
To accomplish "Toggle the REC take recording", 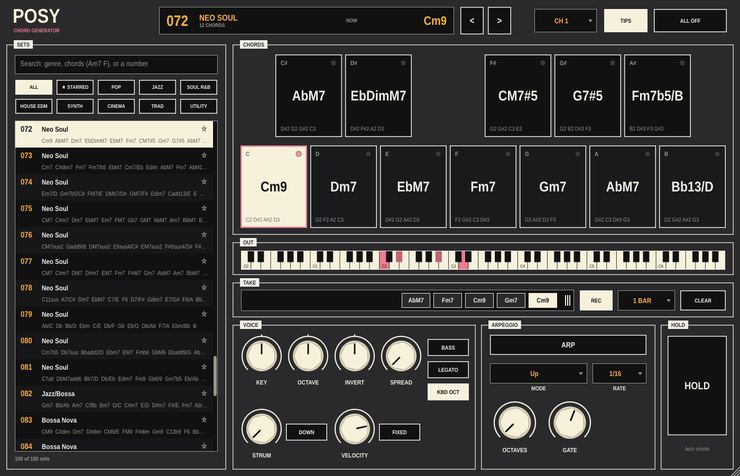I will point(596,301).
